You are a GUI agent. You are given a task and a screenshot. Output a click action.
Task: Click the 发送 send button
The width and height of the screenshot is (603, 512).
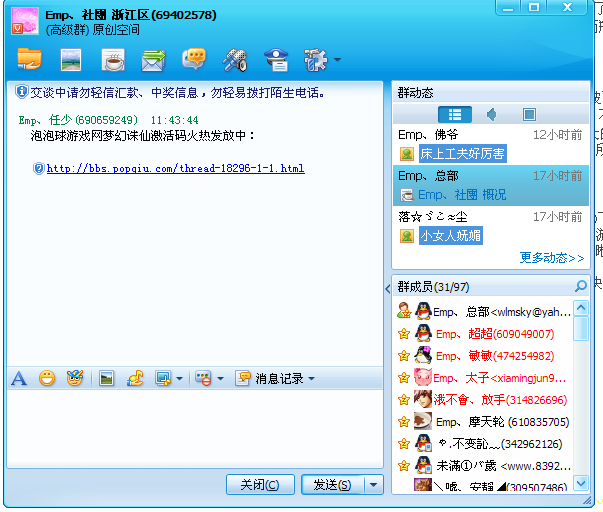pyautogui.click(x=331, y=485)
